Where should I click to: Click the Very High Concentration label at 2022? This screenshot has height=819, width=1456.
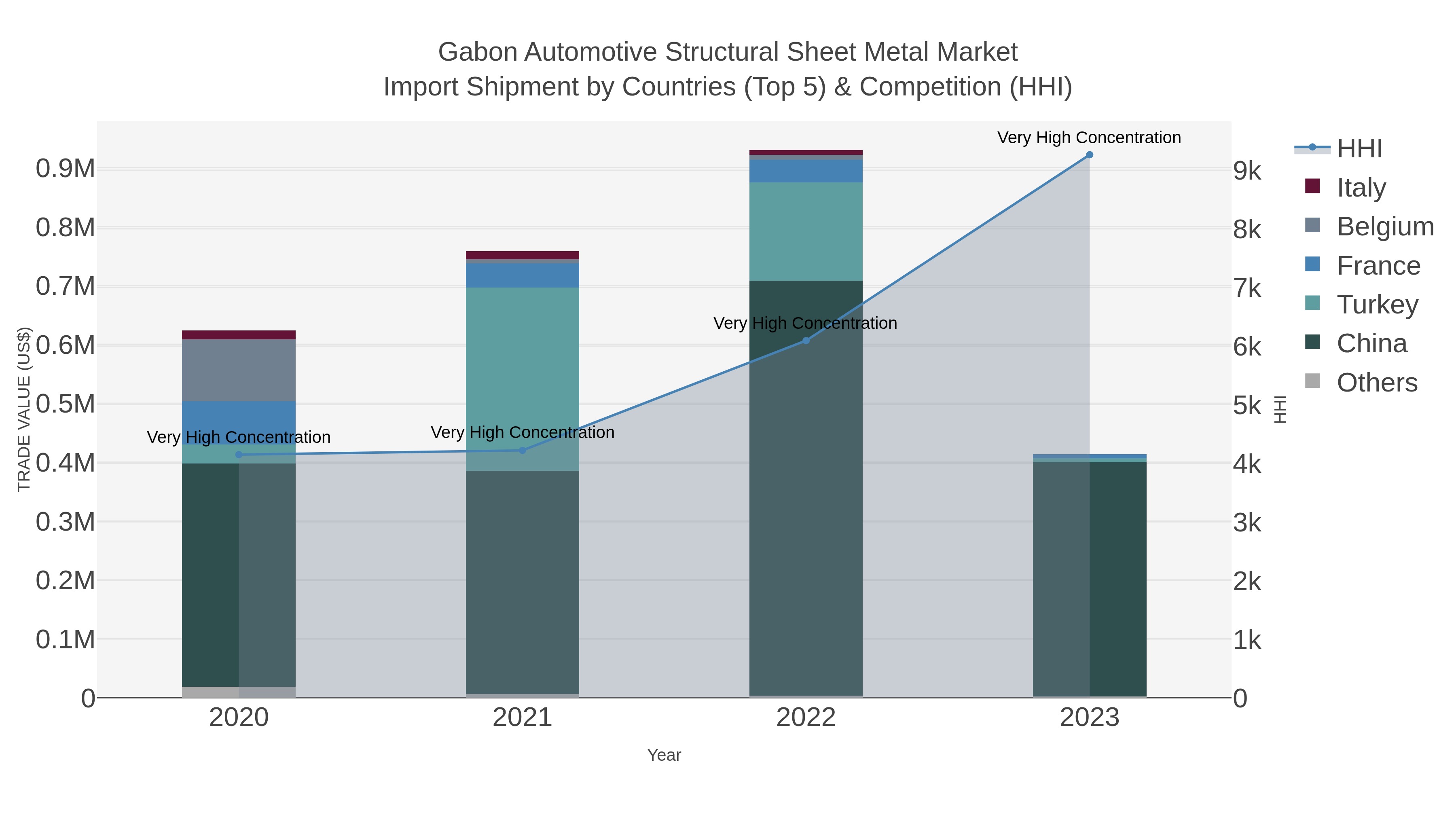(x=805, y=323)
